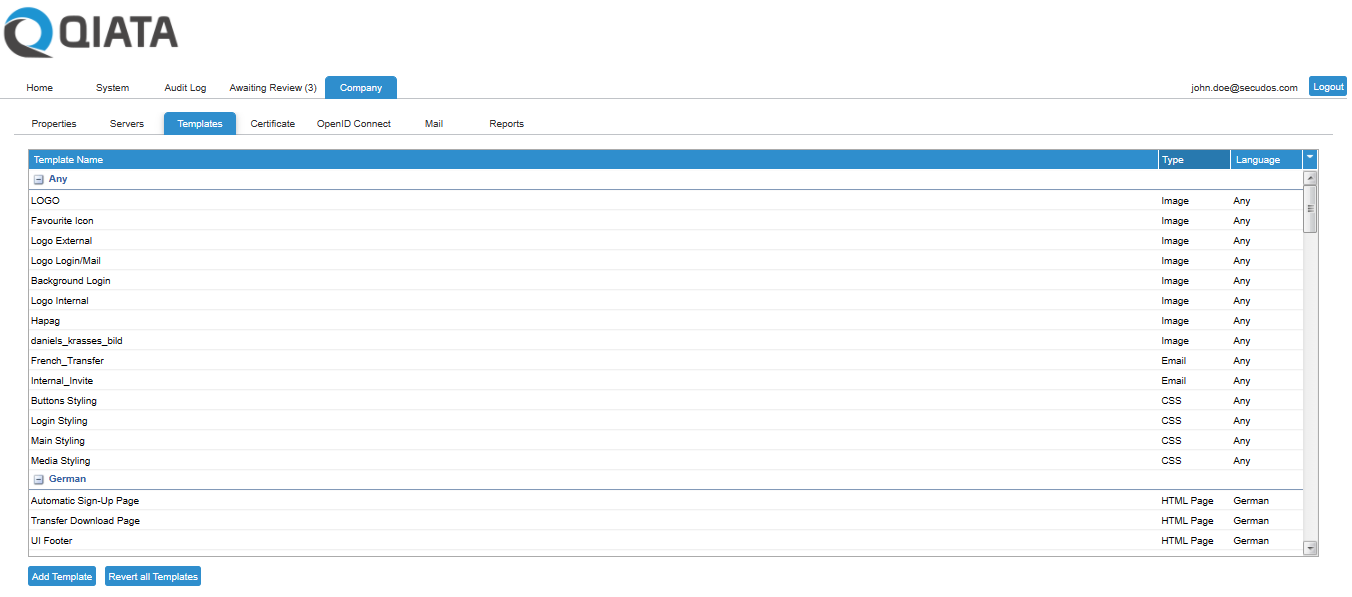Open the Reports tab

[x=506, y=123]
